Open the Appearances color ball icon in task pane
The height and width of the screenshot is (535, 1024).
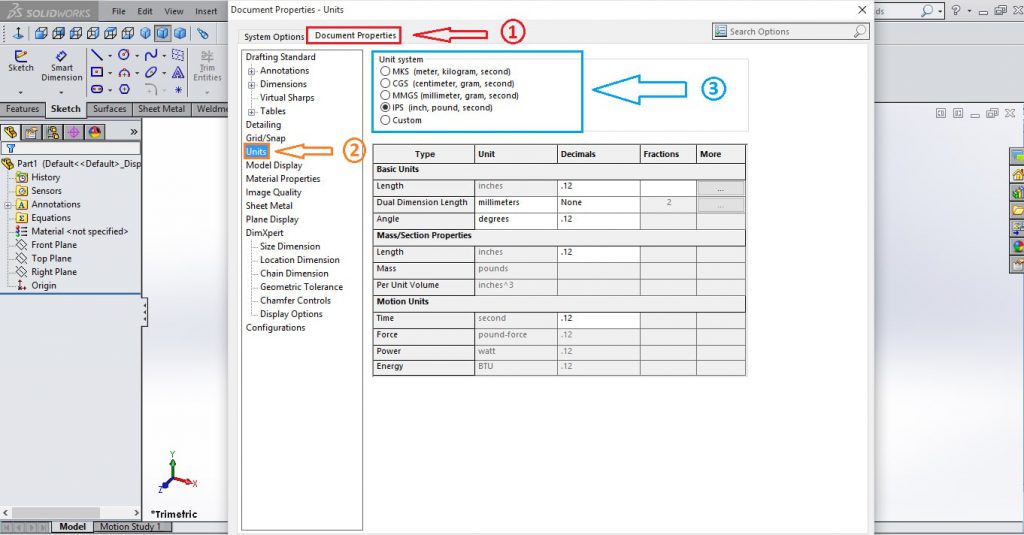(1017, 246)
